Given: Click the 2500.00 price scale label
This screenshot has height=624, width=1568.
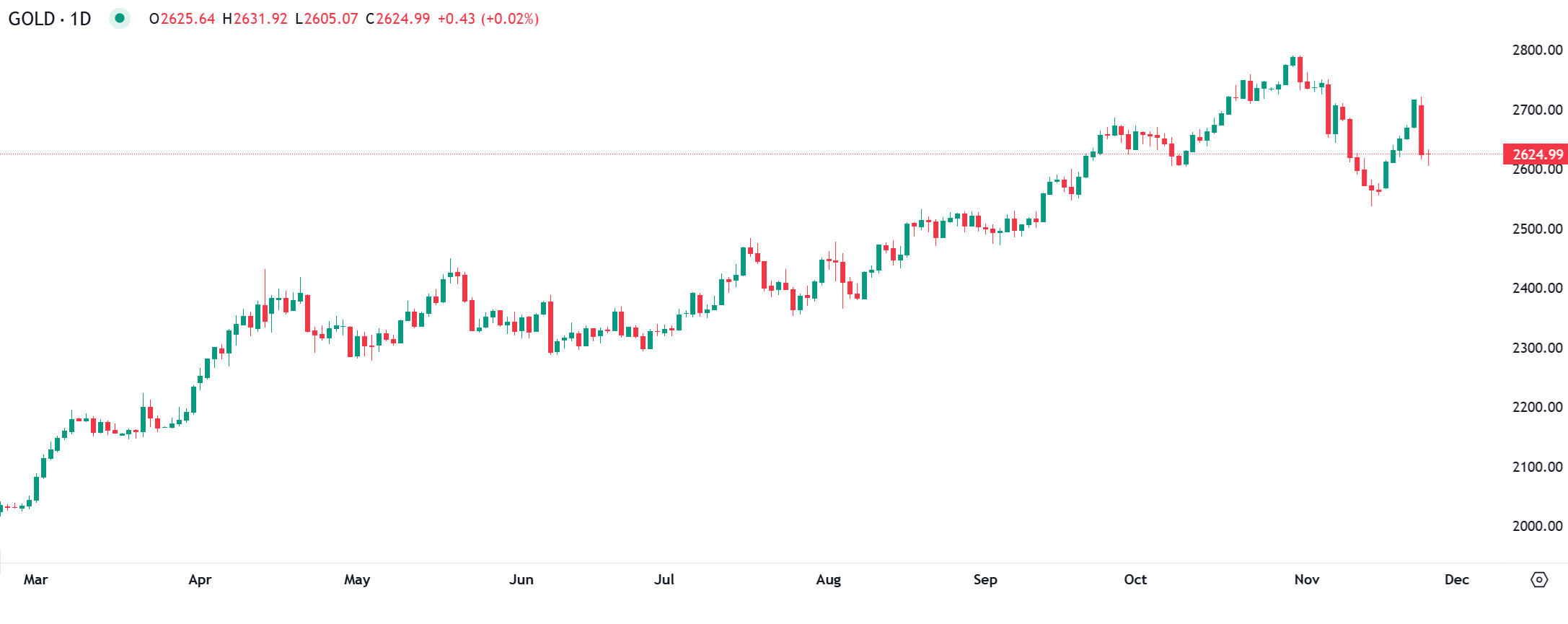Looking at the screenshot, I should pos(1537,229).
